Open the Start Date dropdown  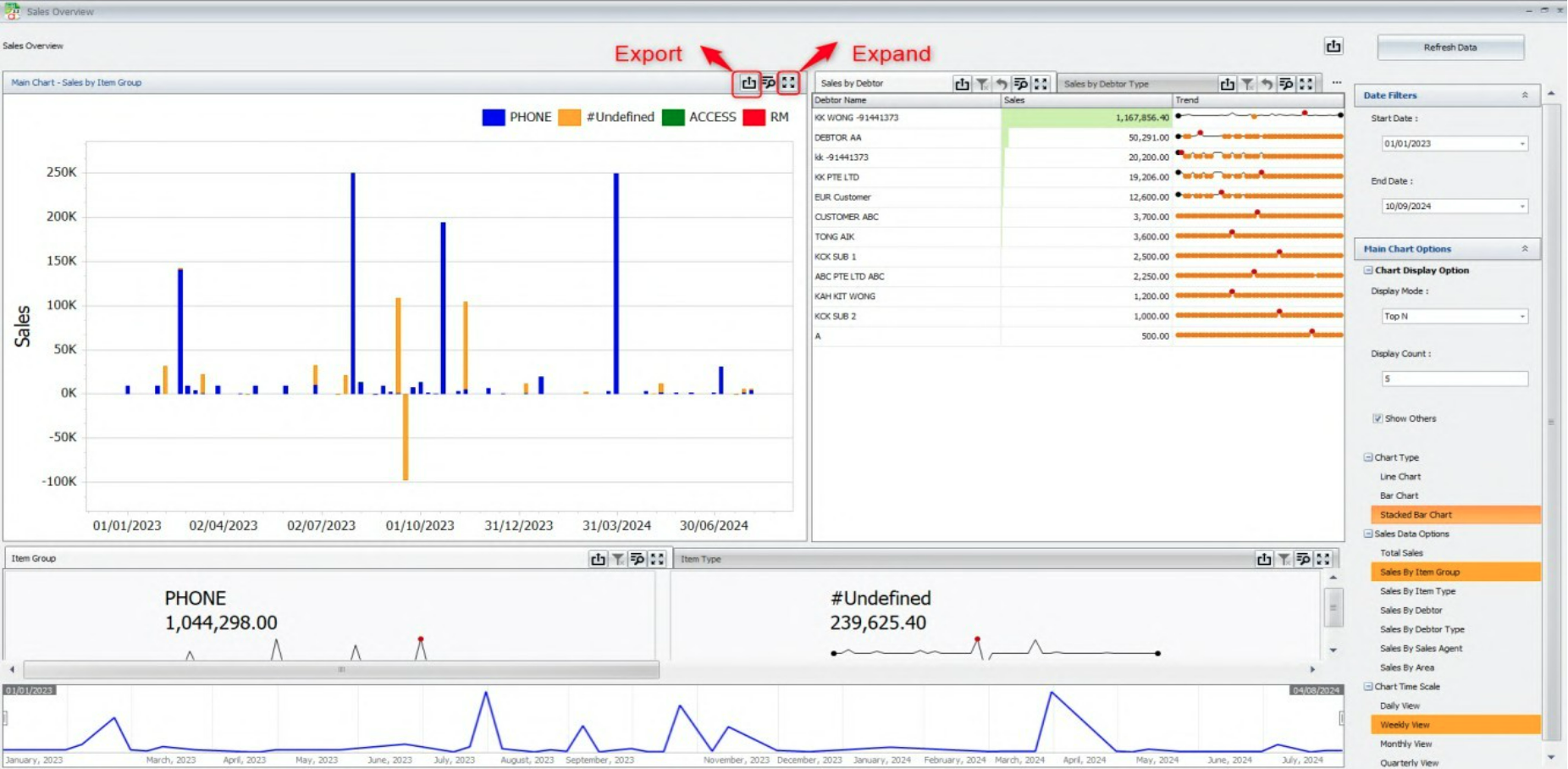(x=1521, y=144)
